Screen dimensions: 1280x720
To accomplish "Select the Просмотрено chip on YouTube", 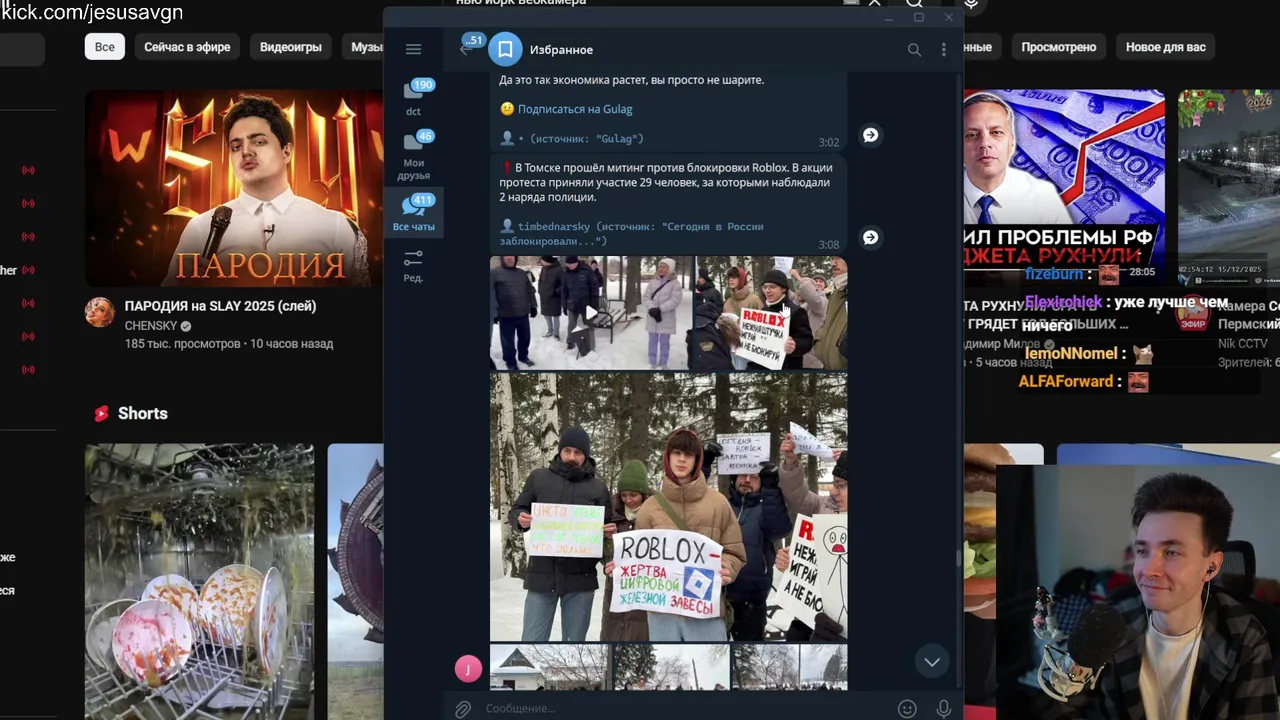I will [x=1059, y=47].
